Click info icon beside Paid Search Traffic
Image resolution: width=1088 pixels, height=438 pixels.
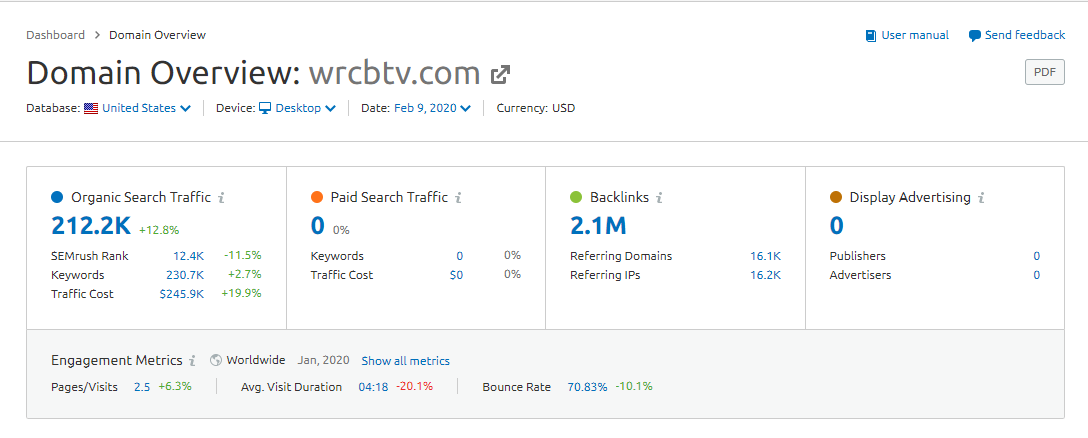coord(458,198)
